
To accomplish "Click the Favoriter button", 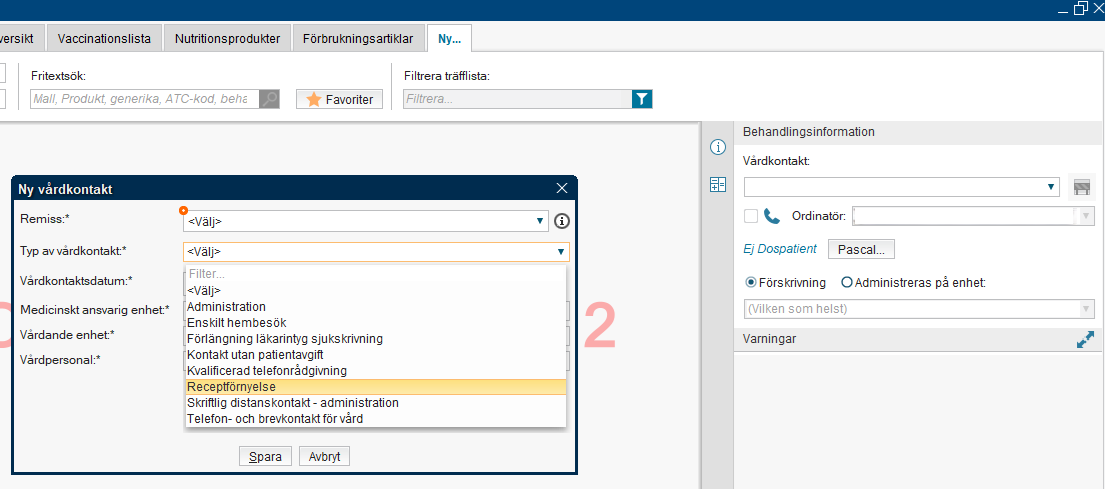I will [x=339, y=99].
